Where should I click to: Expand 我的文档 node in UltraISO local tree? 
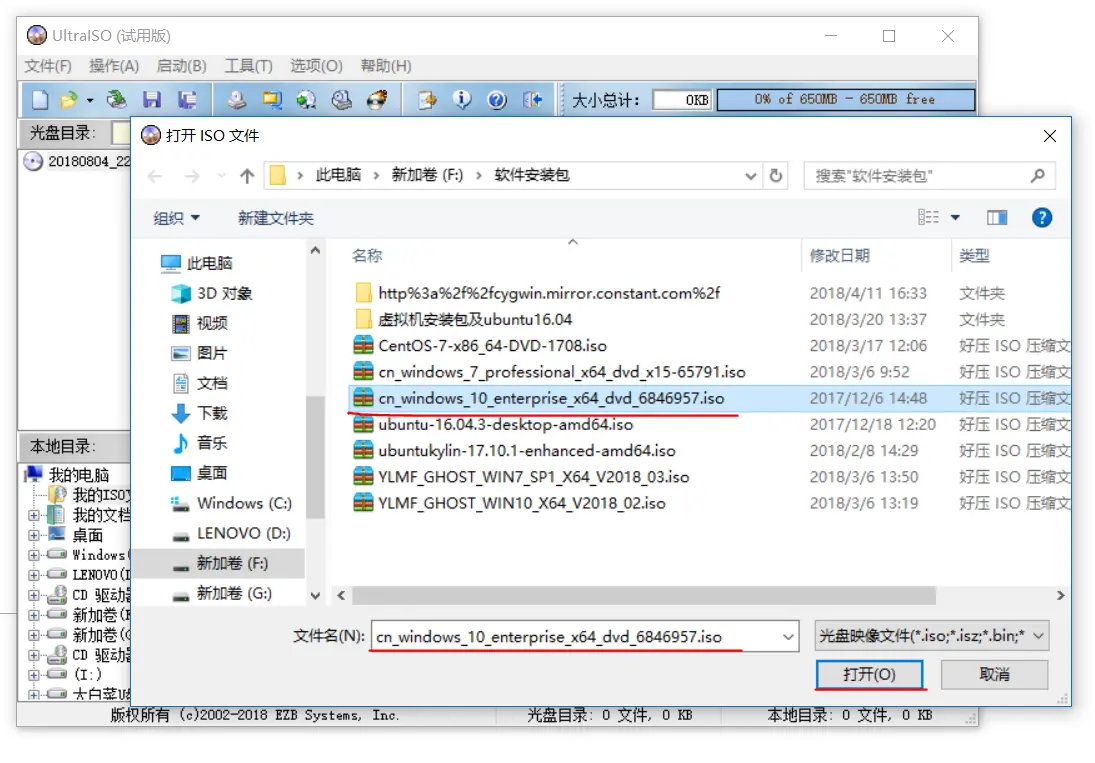click(34, 515)
